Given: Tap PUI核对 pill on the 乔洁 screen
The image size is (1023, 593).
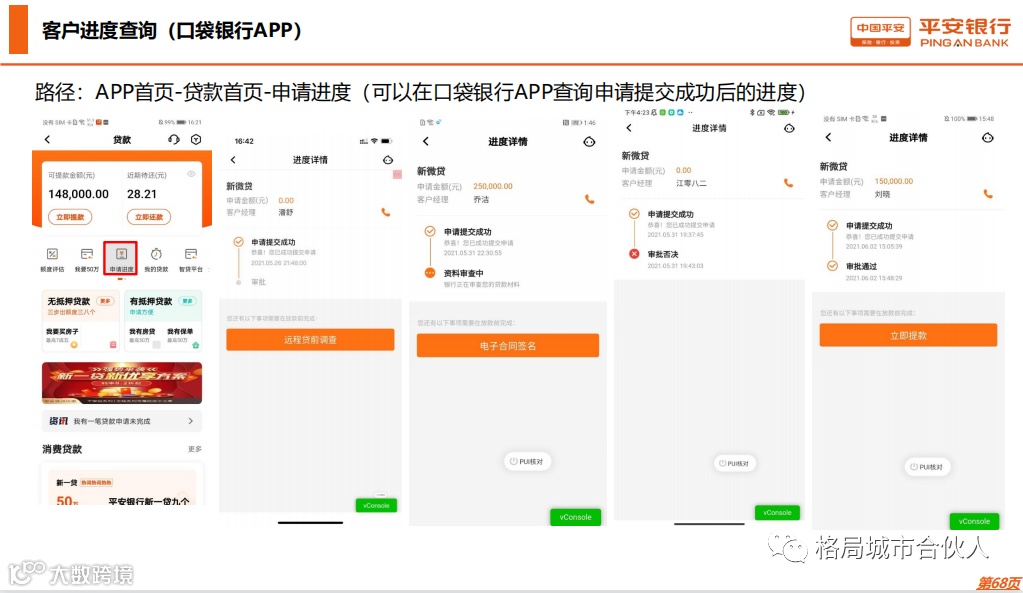Looking at the screenshot, I should (x=527, y=461).
